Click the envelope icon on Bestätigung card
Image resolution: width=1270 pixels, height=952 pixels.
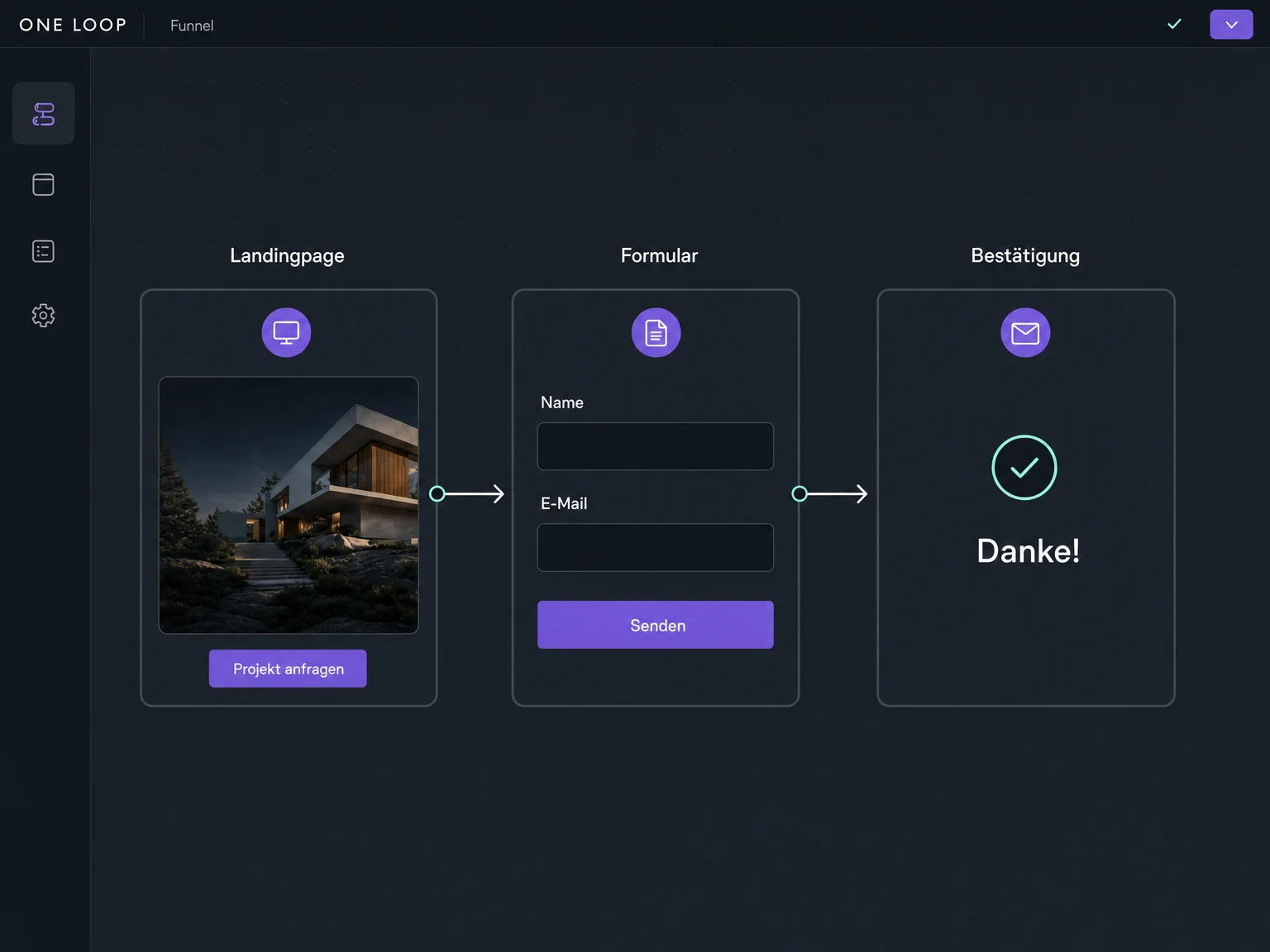pos(1025,332)
